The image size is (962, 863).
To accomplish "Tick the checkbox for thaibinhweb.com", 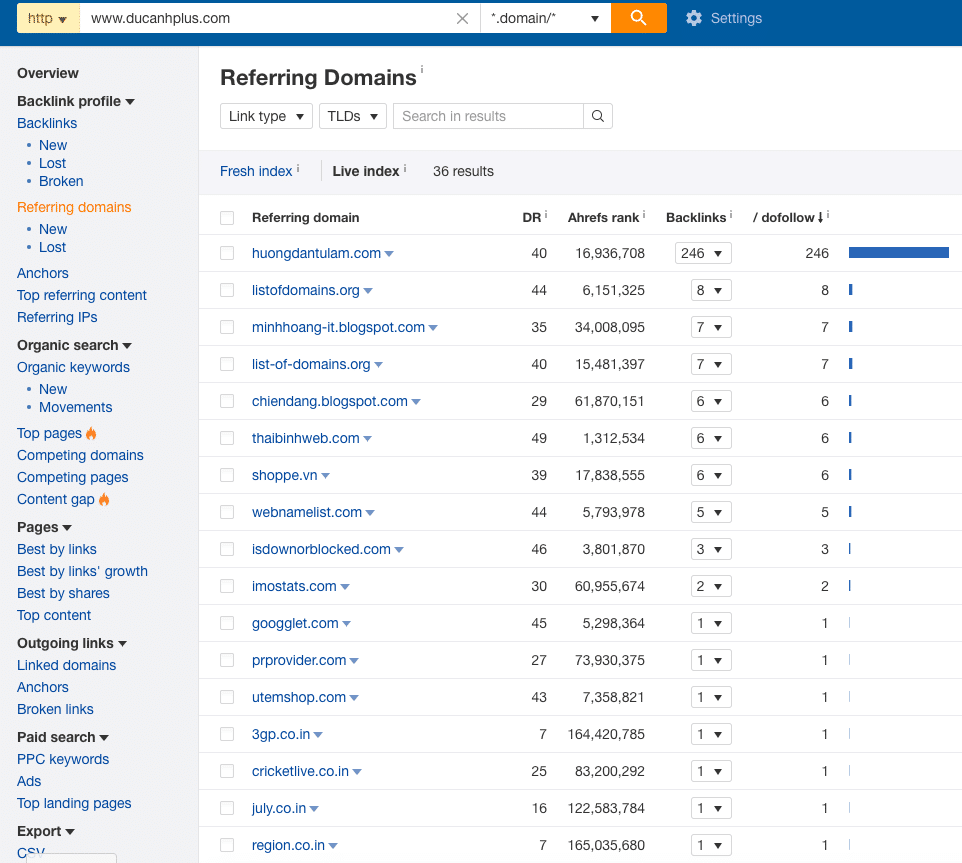I will (227, 438).
